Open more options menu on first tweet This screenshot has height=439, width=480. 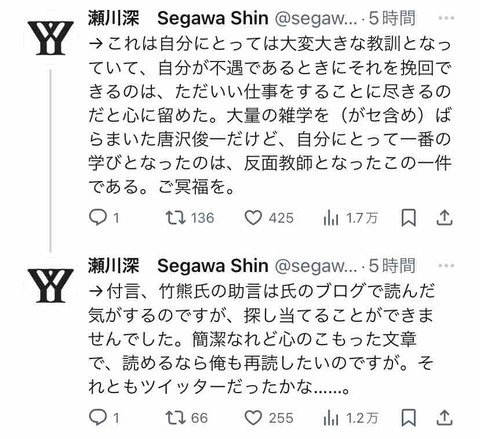point(446,18)
